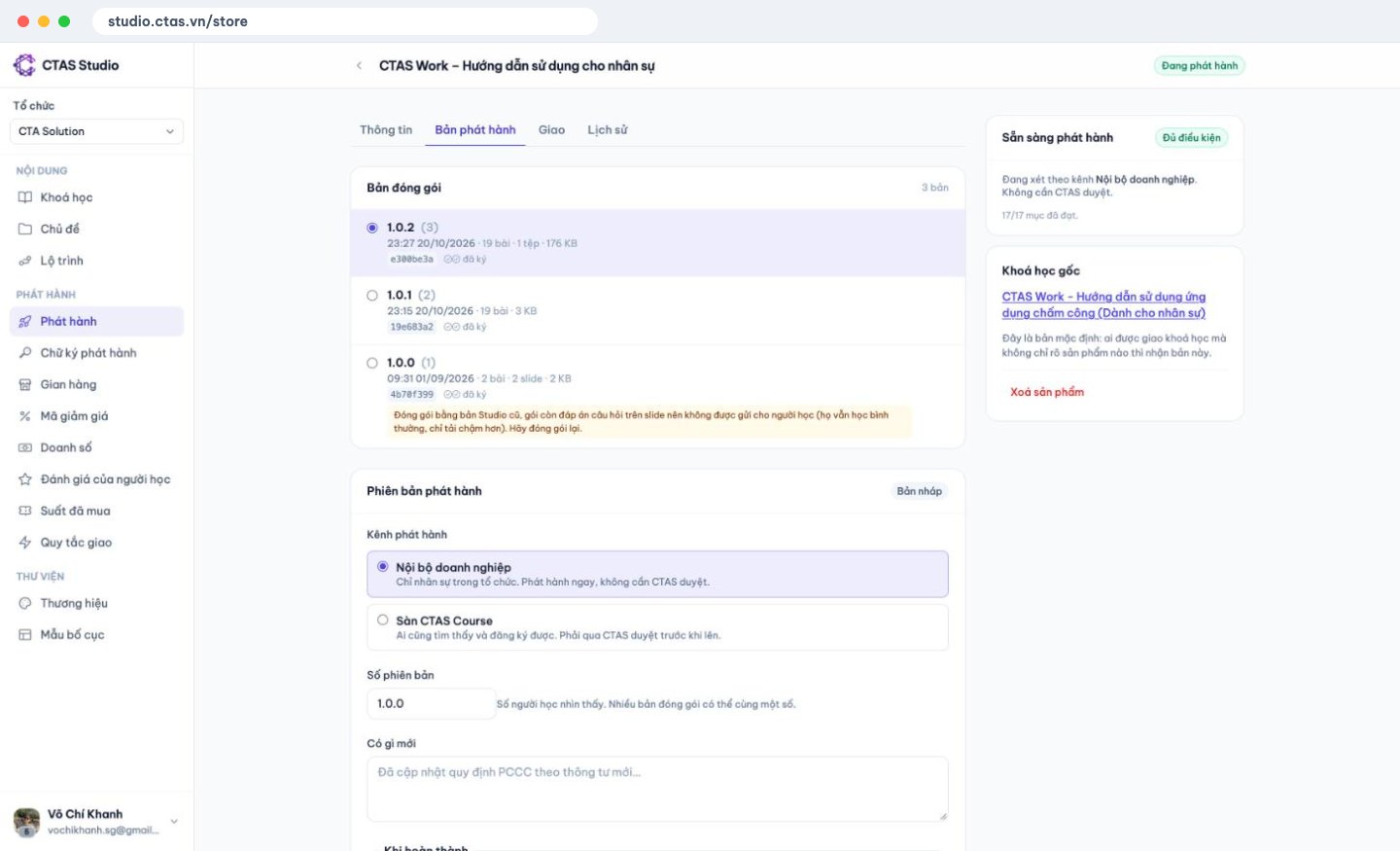
Task: Click the Đủ điều kiện badge
Action: coord(1192,138)
